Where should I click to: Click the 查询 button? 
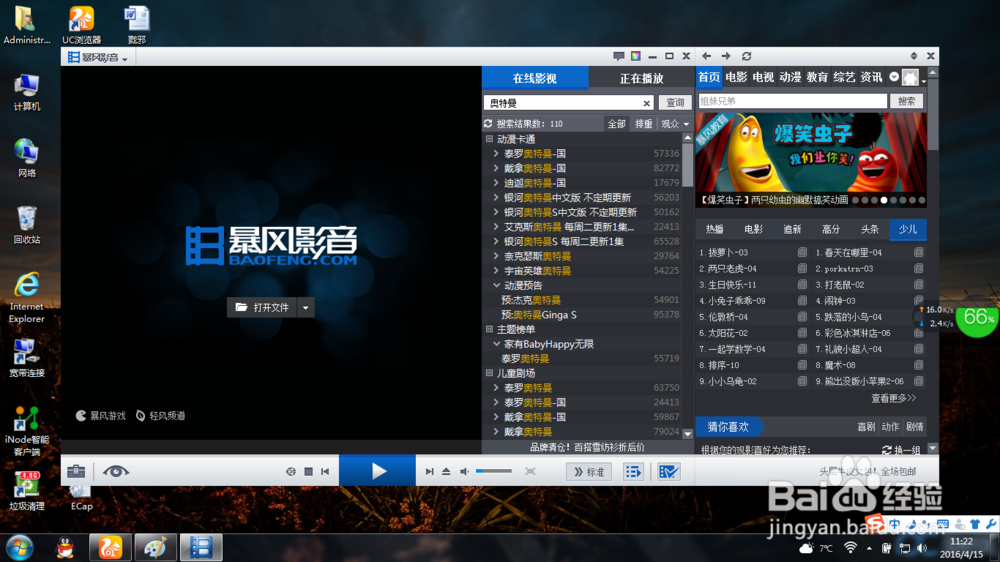675,103
